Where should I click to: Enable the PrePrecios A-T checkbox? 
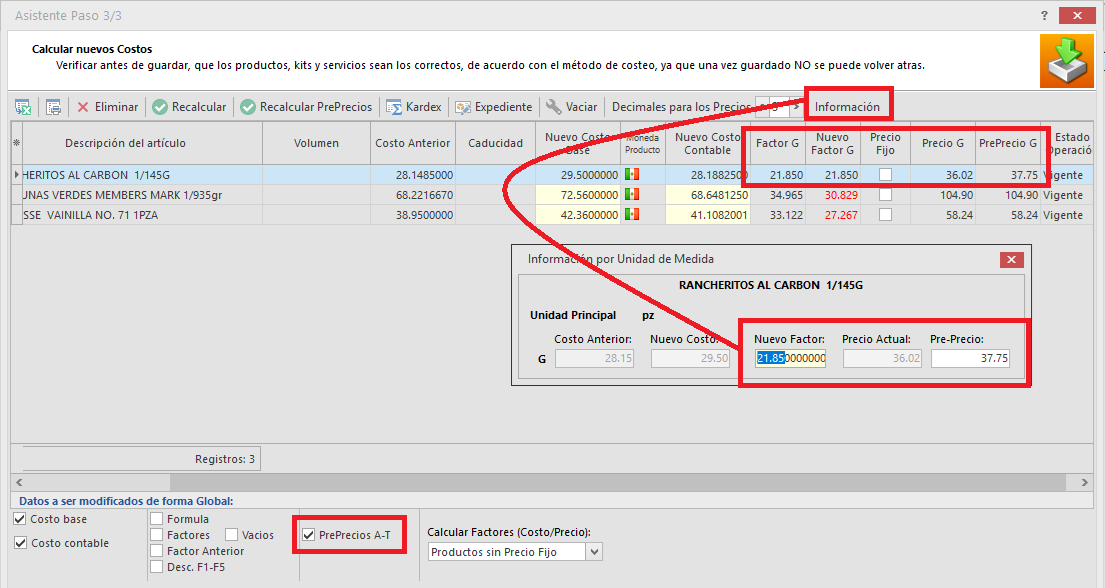[x=310, y=535]
